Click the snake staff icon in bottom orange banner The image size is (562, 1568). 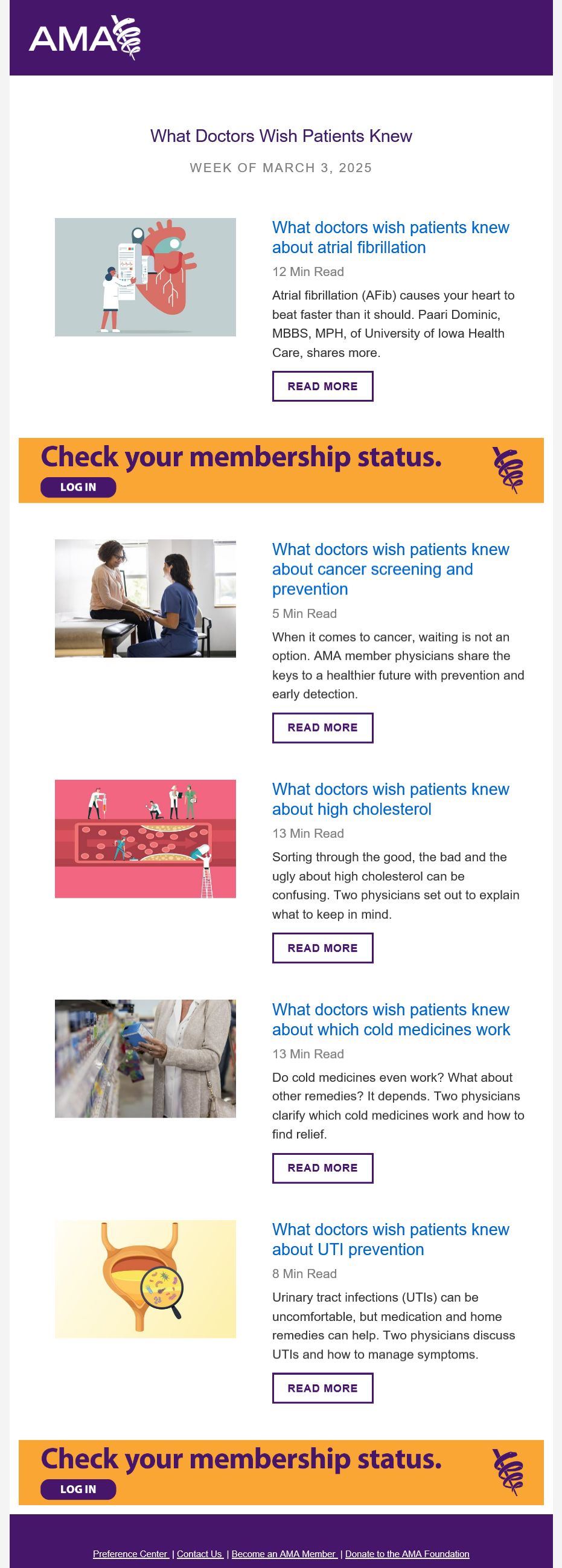tap(508, 1473)
